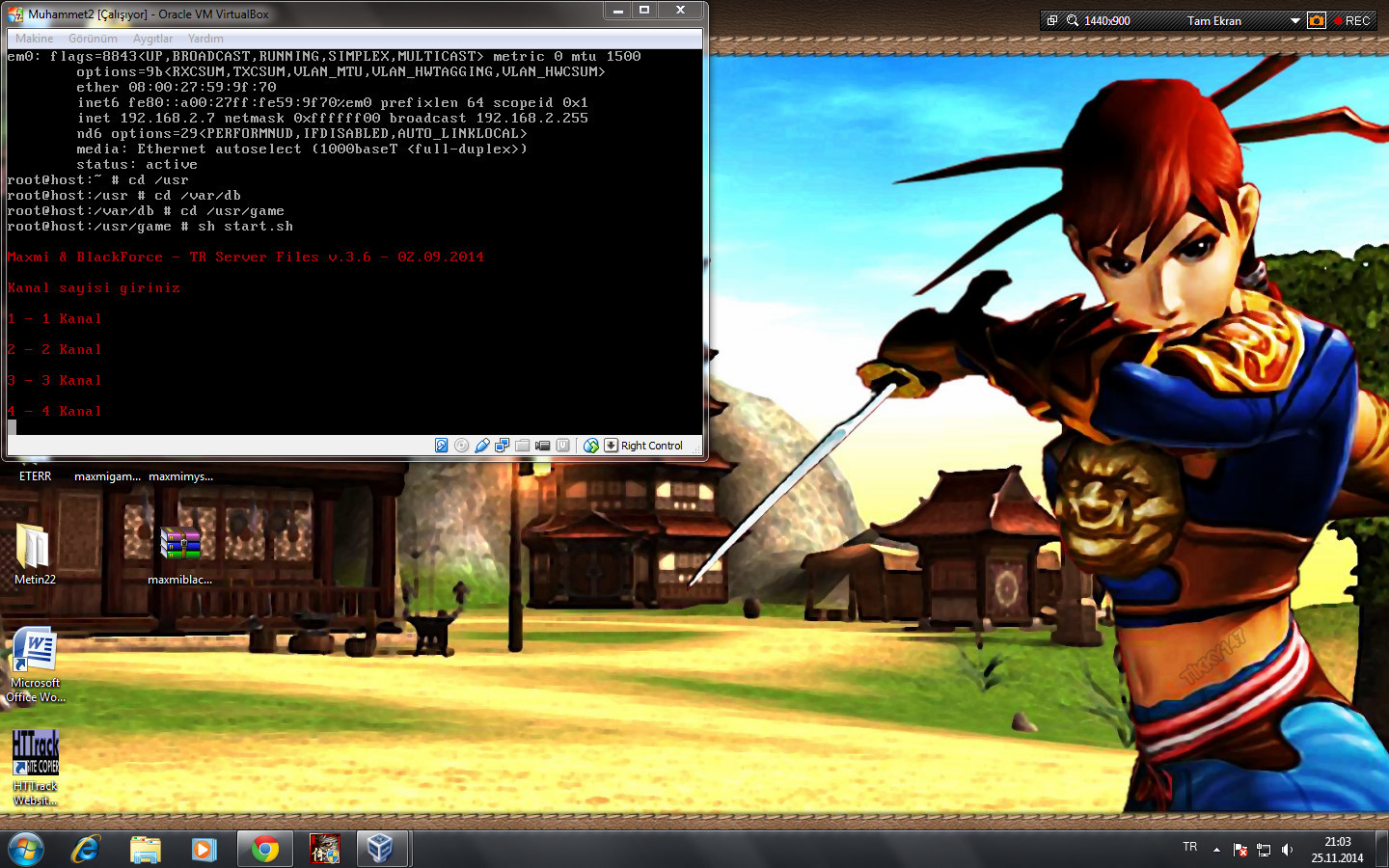Open Internet Explorer from the taskbar
This screenshot has height=868, width=1389.
point(86,850)
